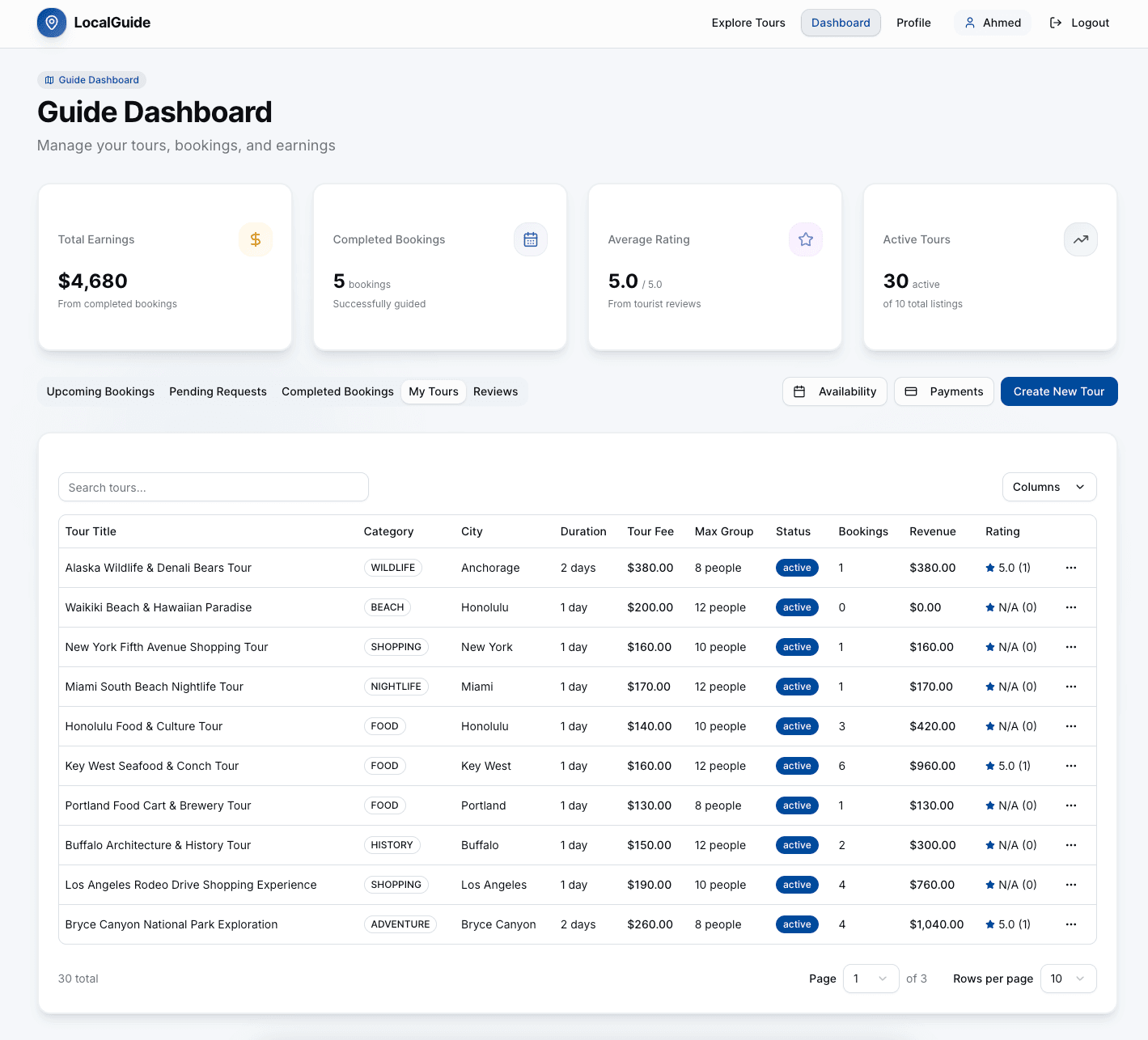Image resolution: width=1148 pixels, height=1040 pixels.
Task: Open the Rows per page dropdown
Action: pos(1068,979)
